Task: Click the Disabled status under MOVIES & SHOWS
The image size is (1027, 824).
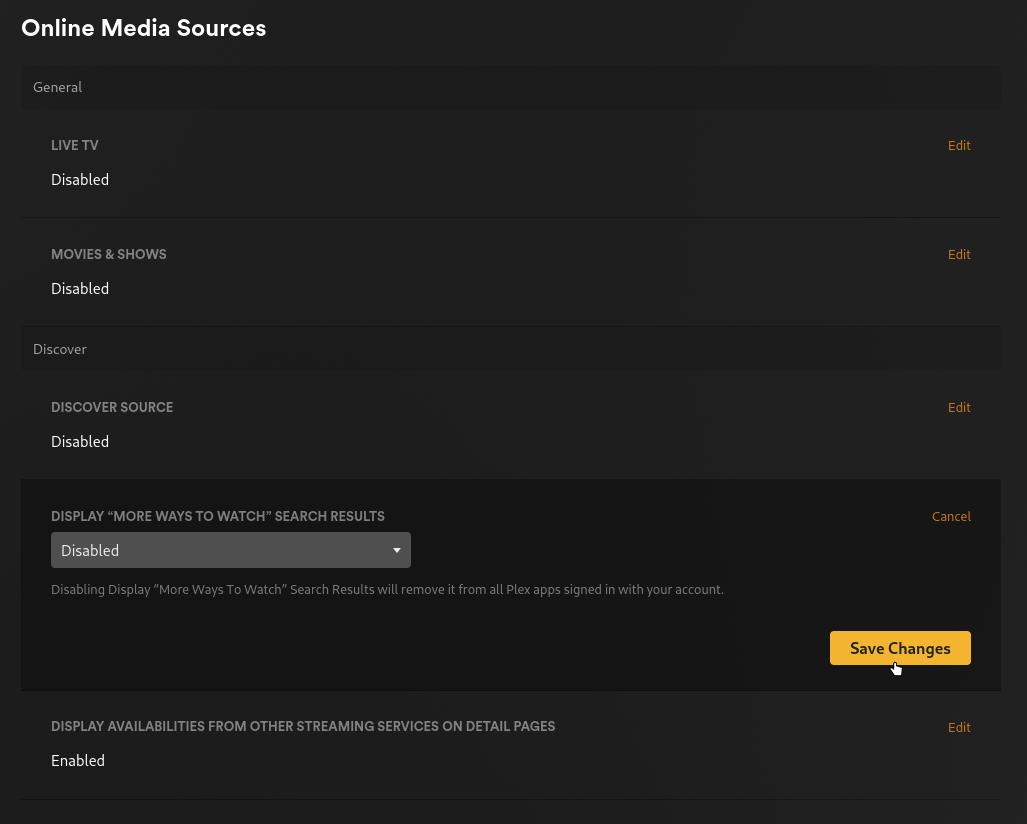Action: (80, 288)
